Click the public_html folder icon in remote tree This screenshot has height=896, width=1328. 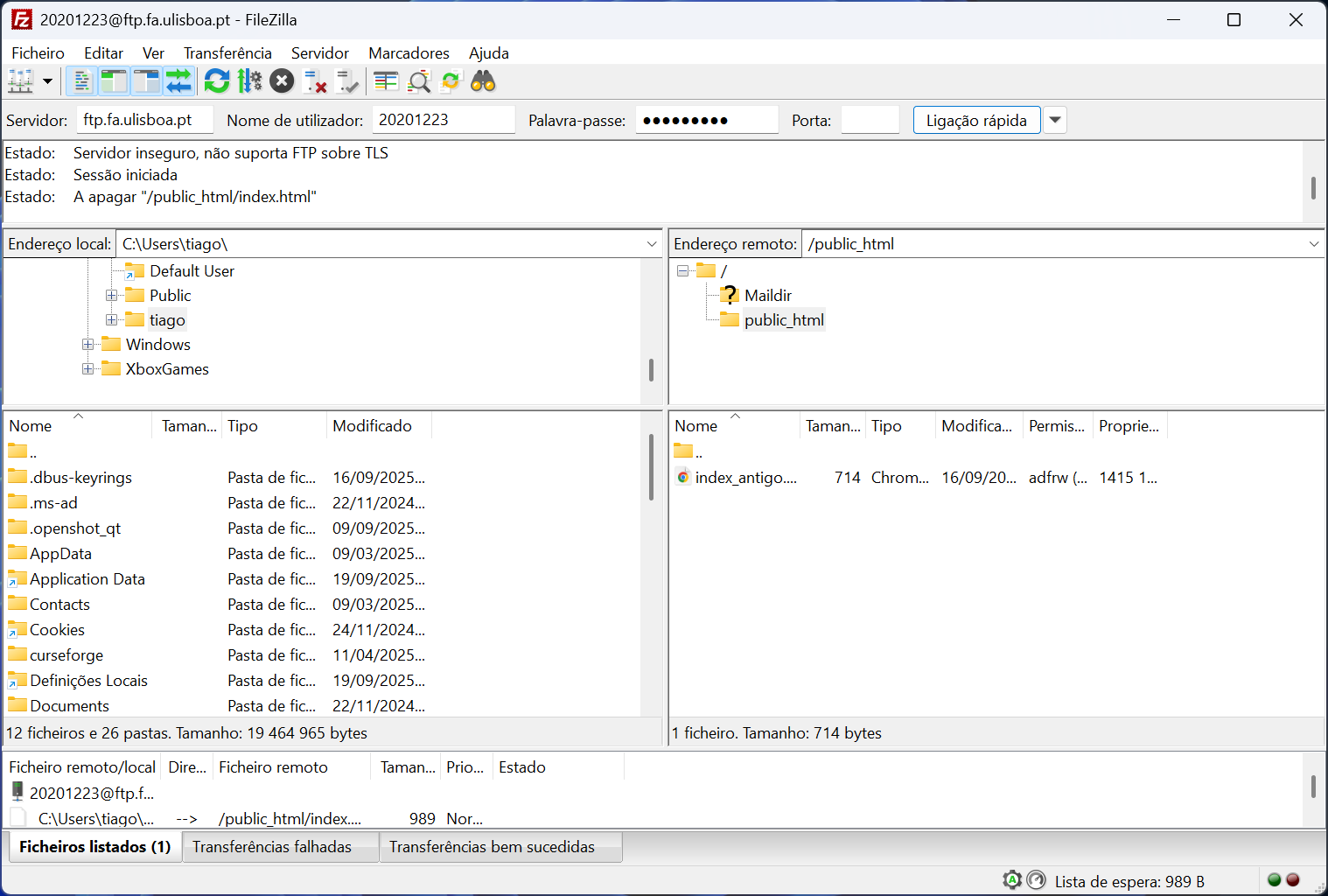(730, 319)
